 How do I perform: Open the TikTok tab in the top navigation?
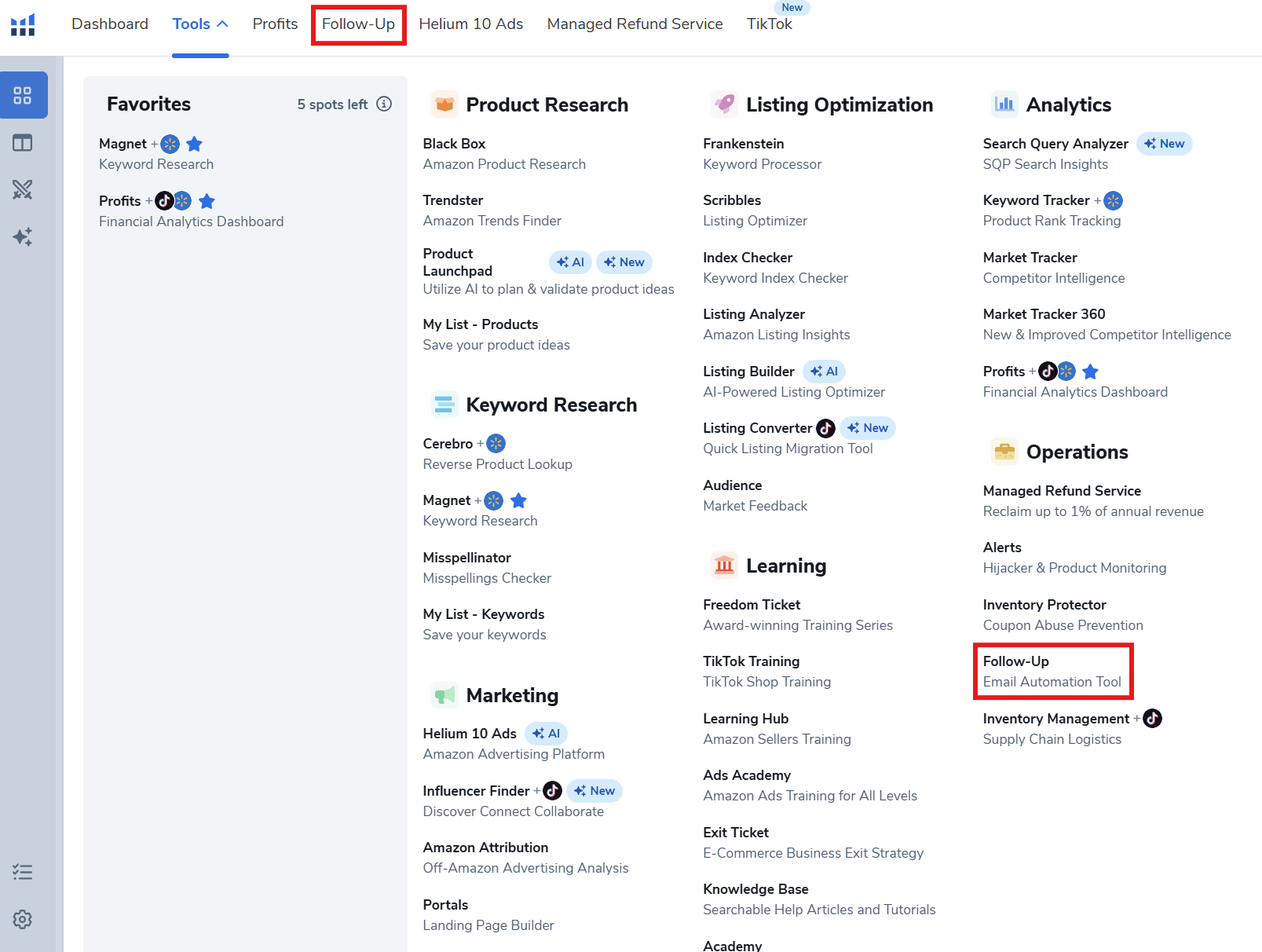click(x=770, y=24)
